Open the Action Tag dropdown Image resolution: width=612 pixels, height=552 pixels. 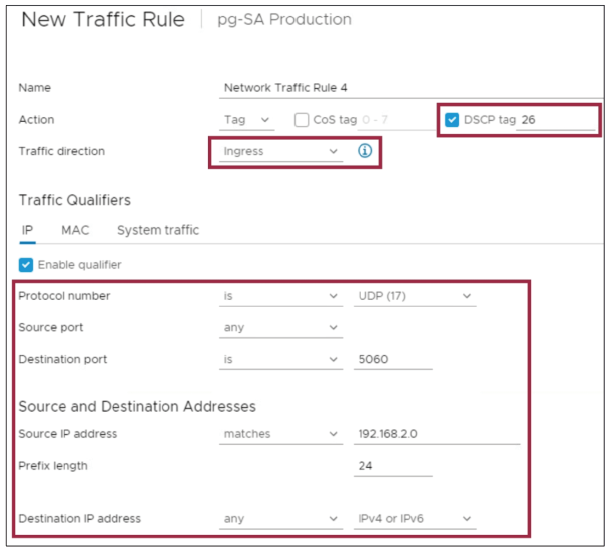(247, 120)
